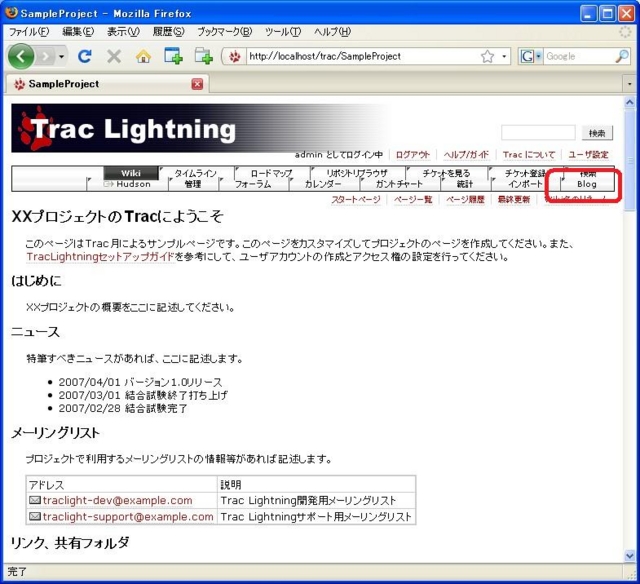Open the Trac について link
Screen dimensions: 640x584
coord(529,155)
